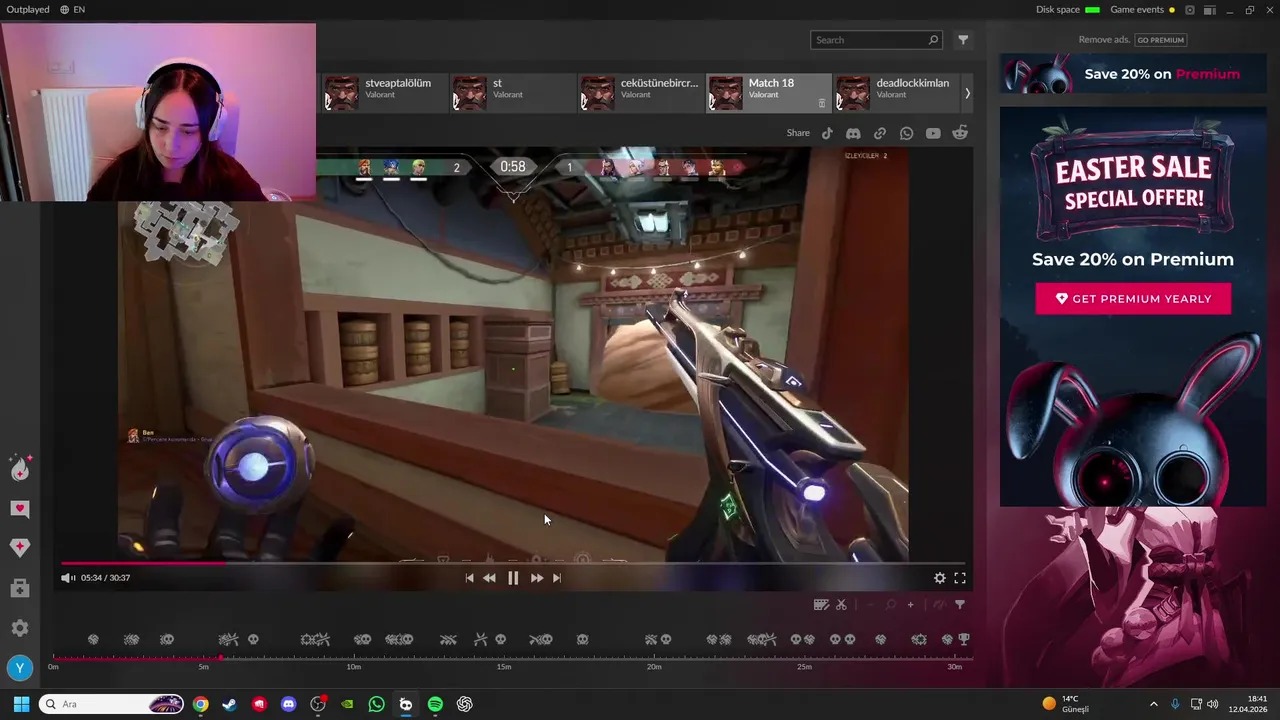The image size is (1280, 720).
Task: Jump to 15m on timeline ruler
Action: tap(504, 667)
